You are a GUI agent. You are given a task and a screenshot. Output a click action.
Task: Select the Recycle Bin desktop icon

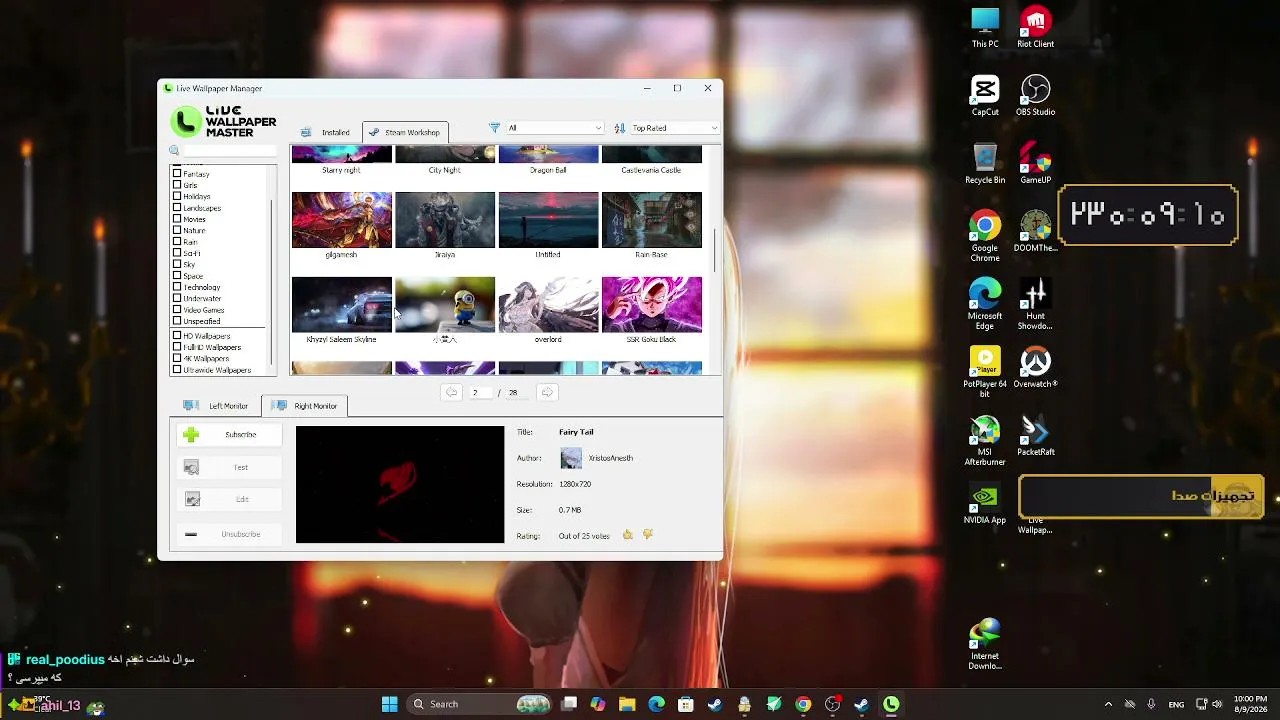tap(985, 164)
